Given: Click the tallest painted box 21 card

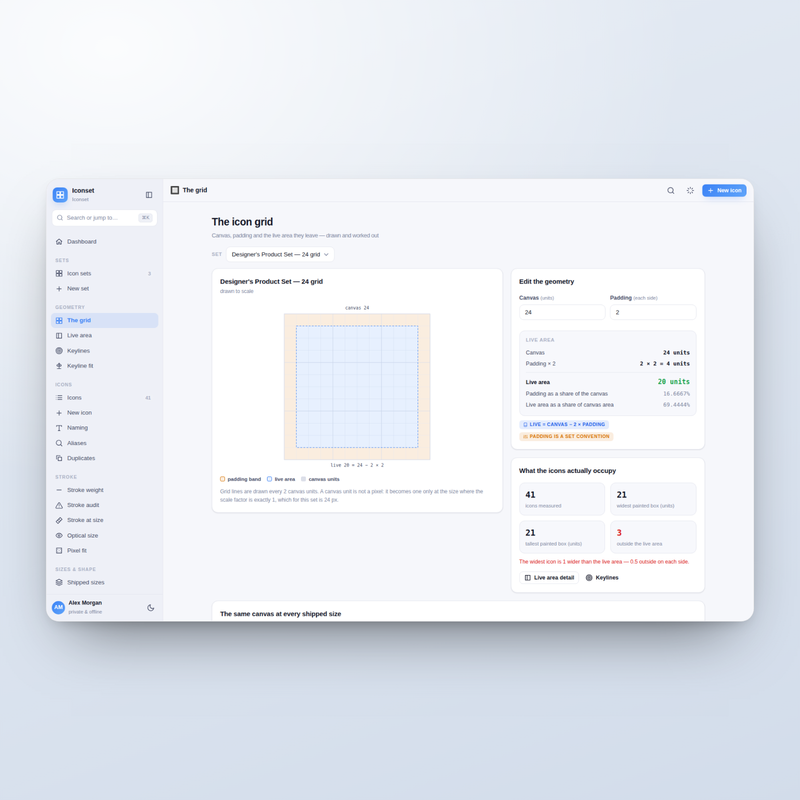Looking at the screenshot, I should (x=562, y=537).
